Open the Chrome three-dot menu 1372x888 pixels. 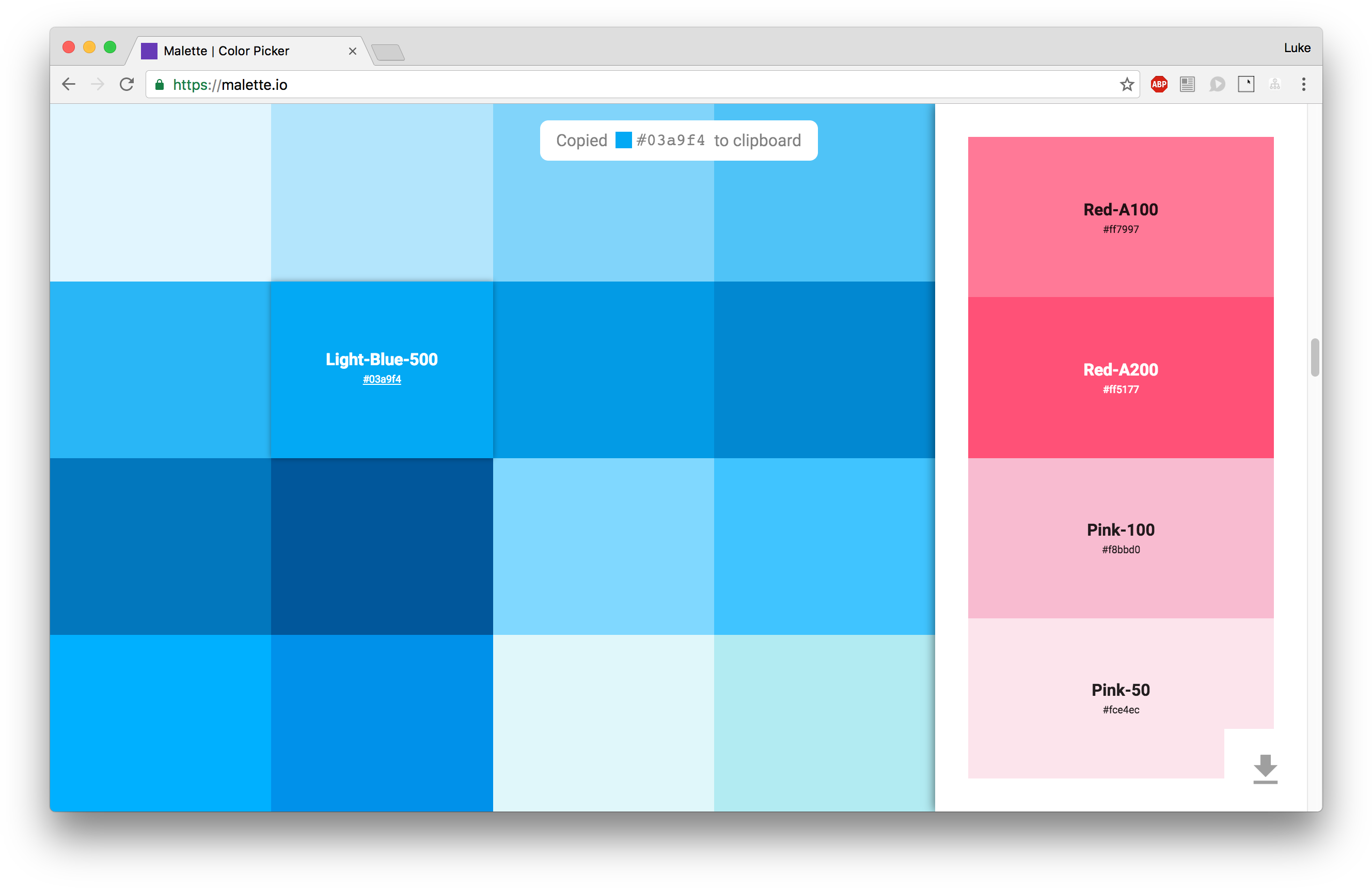1303,85
